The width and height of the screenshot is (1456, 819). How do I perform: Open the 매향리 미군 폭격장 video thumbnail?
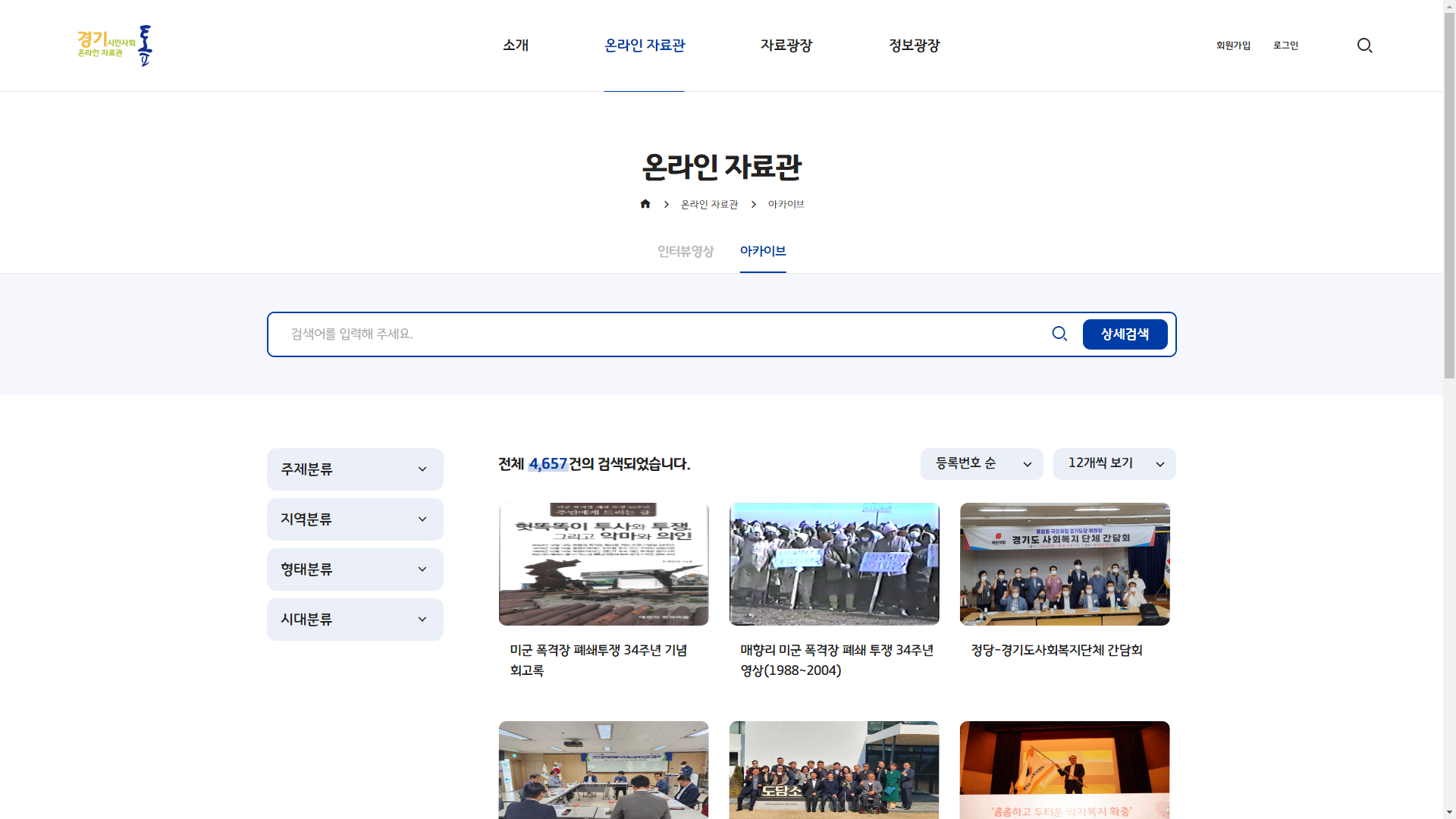pyautogui.click(x=834, y=564)
